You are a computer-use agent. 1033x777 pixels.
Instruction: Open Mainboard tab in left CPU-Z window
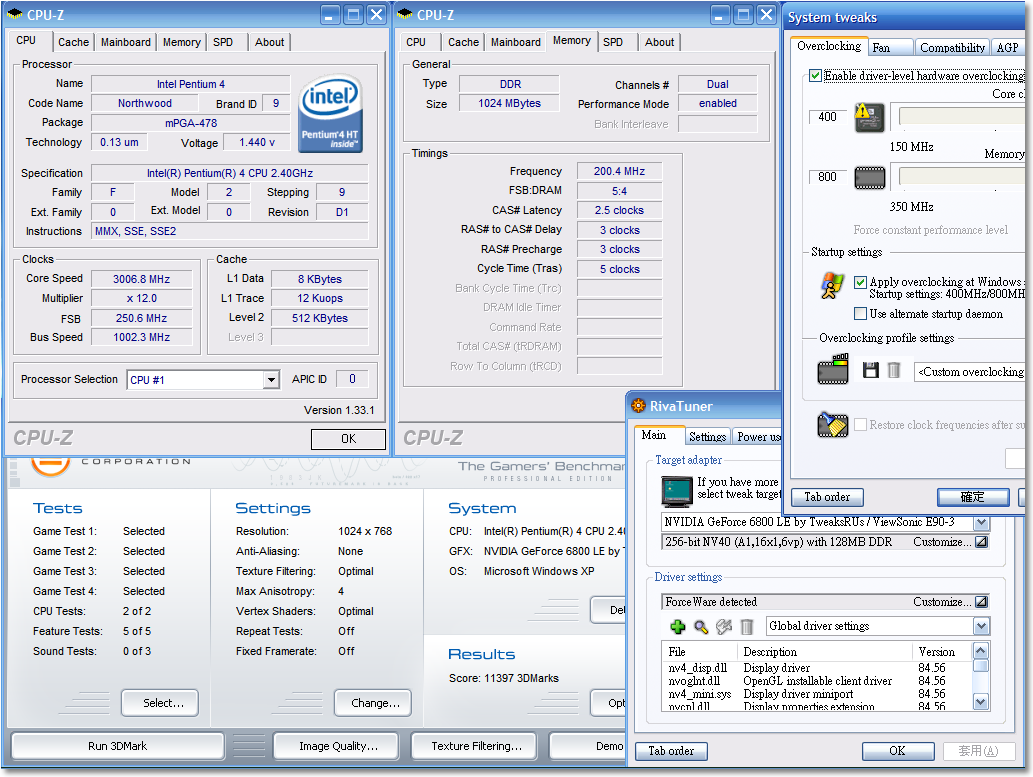[126, 42]
